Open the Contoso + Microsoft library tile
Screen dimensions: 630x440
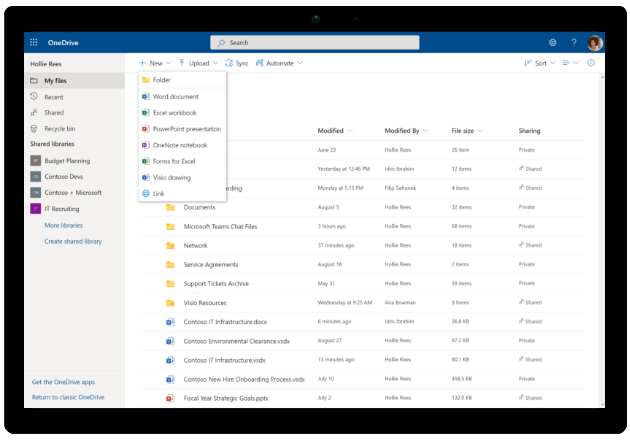(x=35, y=192)
